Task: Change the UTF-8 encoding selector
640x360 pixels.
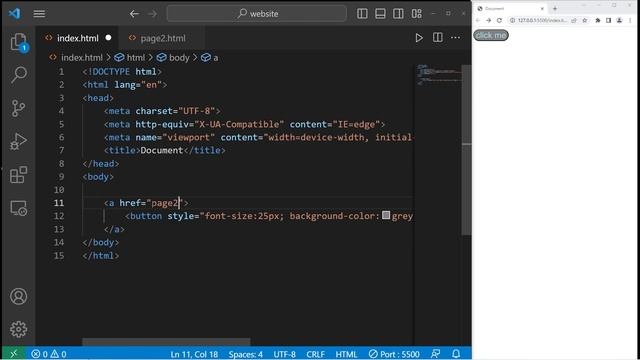Action: click(284, 354)
